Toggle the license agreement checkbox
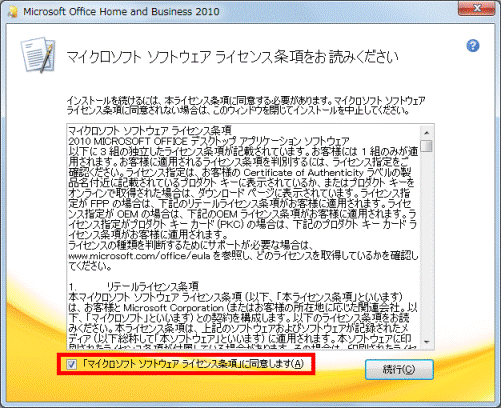This screenshot has width=501, height=408. [71, 364]
